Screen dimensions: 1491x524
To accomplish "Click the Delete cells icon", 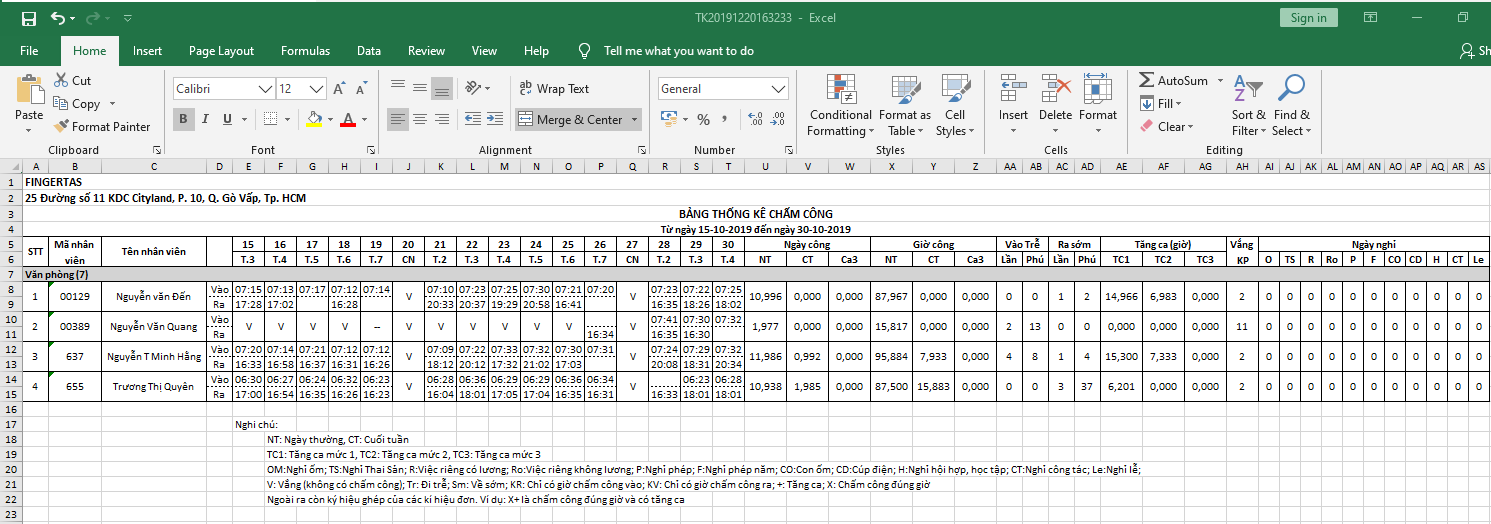I will tap(1055, 97).
